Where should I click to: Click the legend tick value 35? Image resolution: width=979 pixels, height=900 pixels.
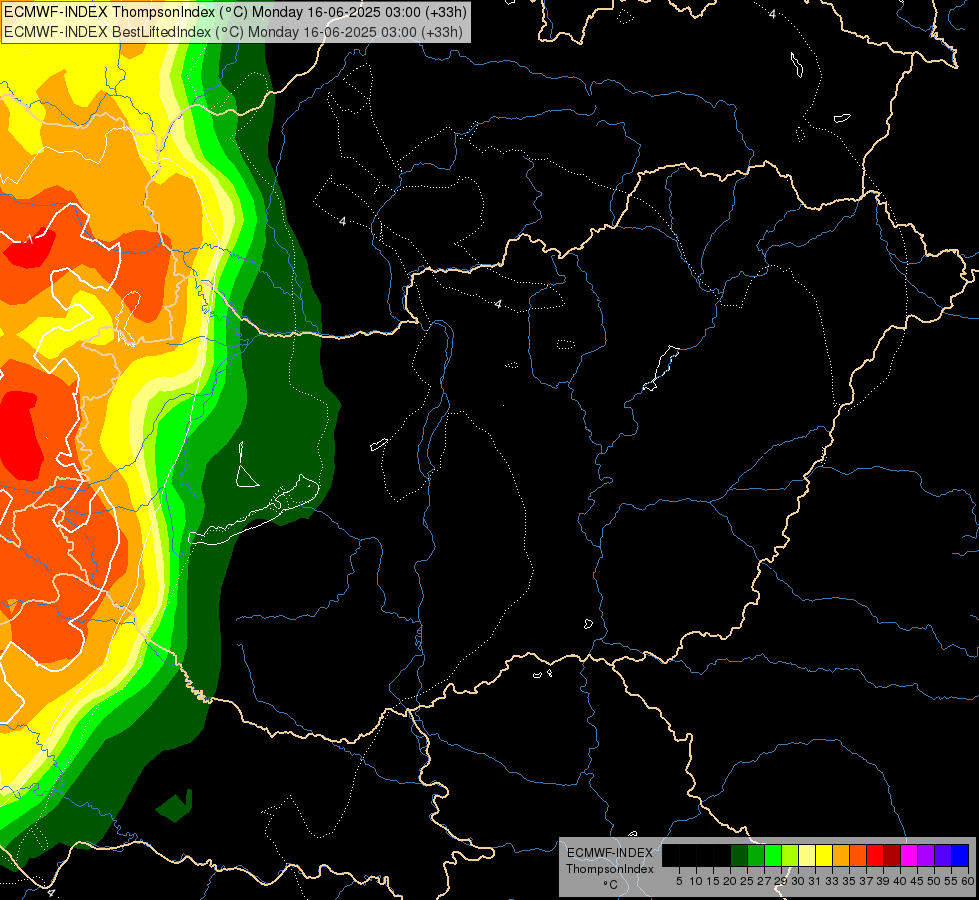849,881
